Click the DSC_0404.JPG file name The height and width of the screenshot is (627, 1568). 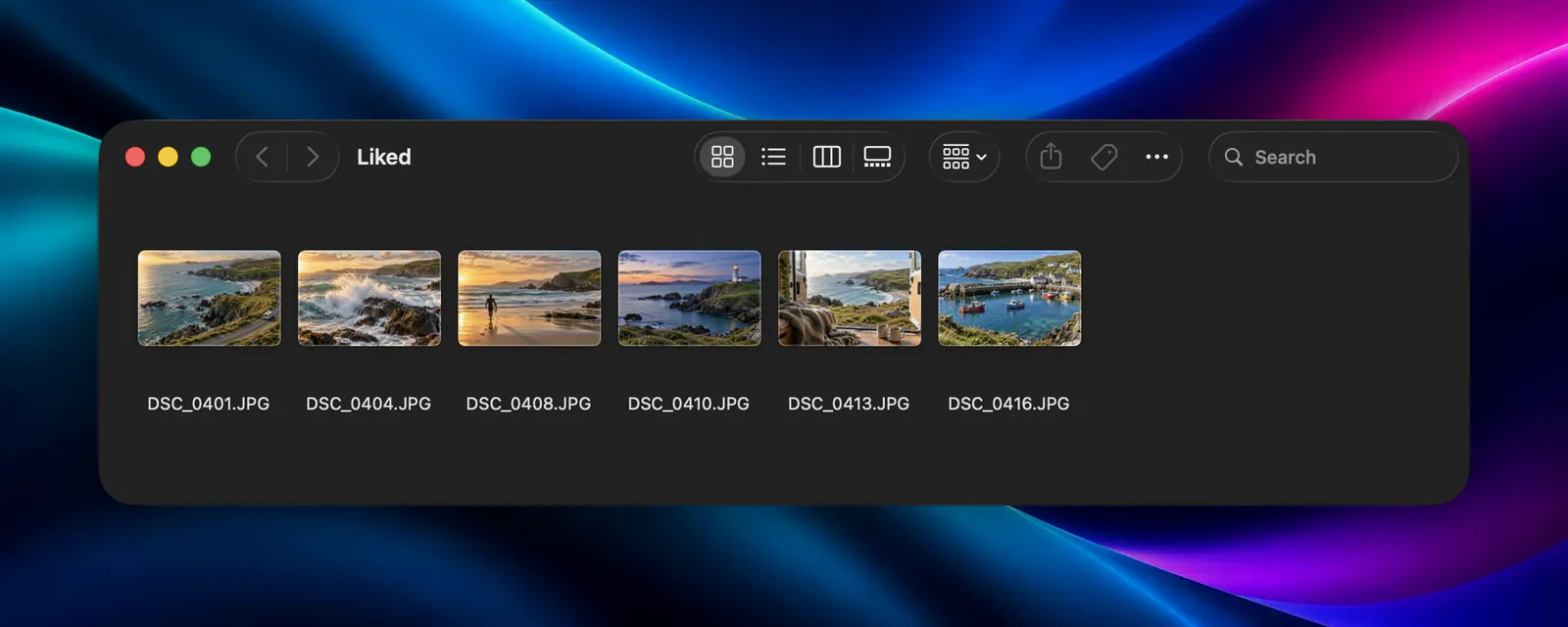368,404
